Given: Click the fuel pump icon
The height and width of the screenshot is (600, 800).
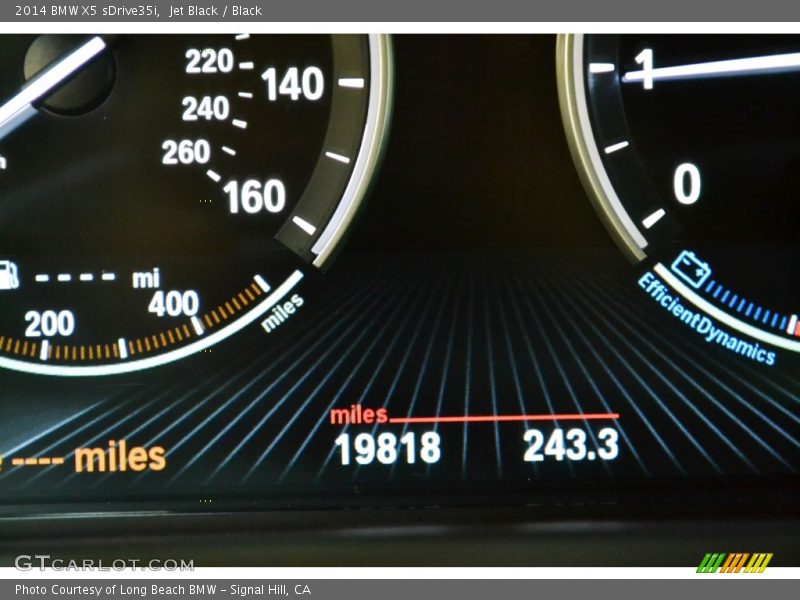Looking at the screenshot, I should (x=9, y=276).
